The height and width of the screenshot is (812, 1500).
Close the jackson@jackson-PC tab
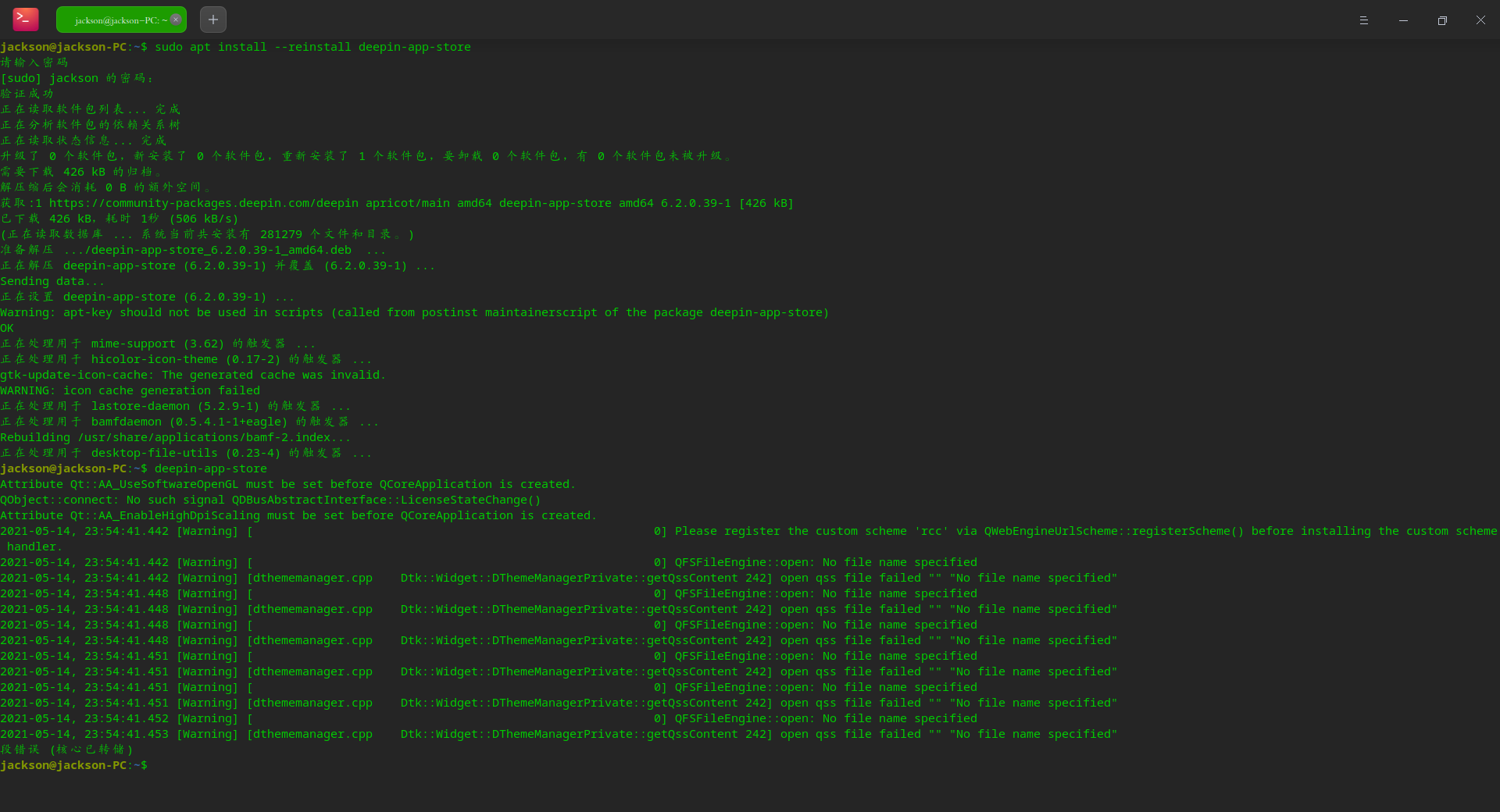coord(176,20)
